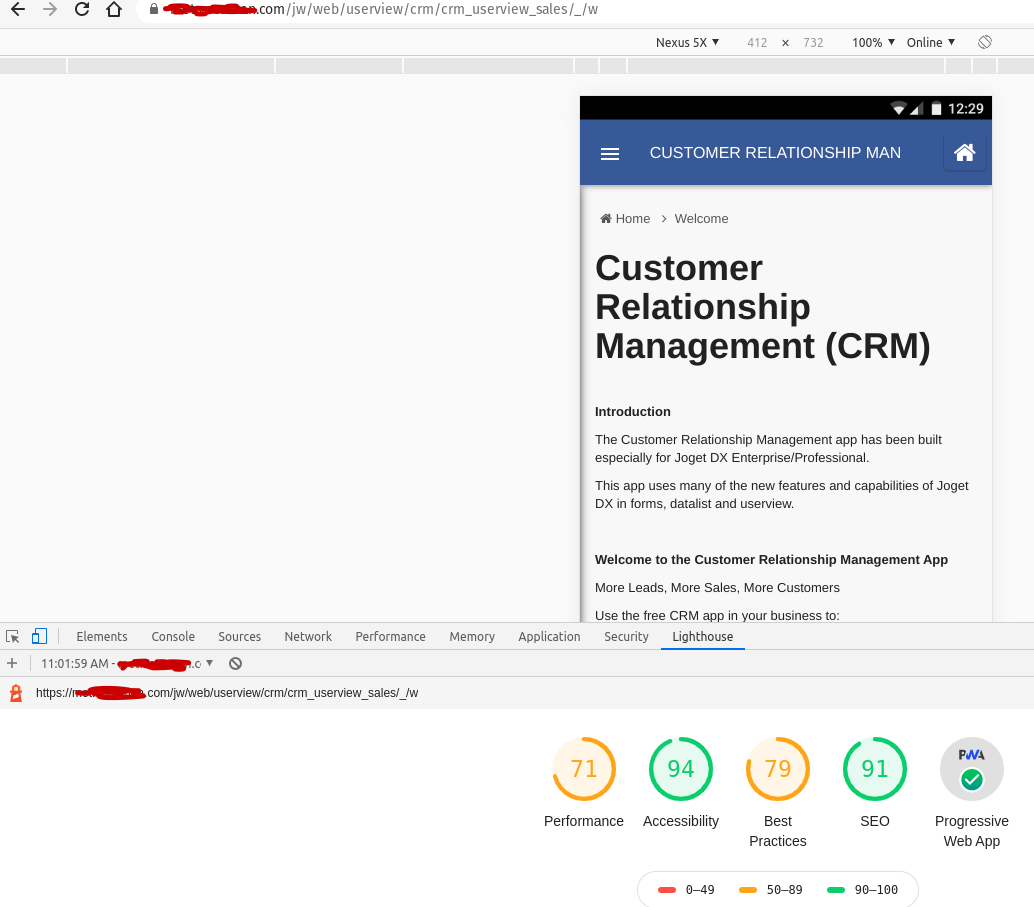Jump to the Accessibility score 94 gauge

point(681,769)
